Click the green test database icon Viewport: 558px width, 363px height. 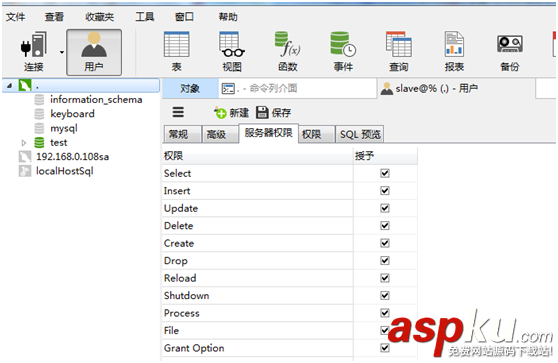pyautogui.click(x=39, y=143)
